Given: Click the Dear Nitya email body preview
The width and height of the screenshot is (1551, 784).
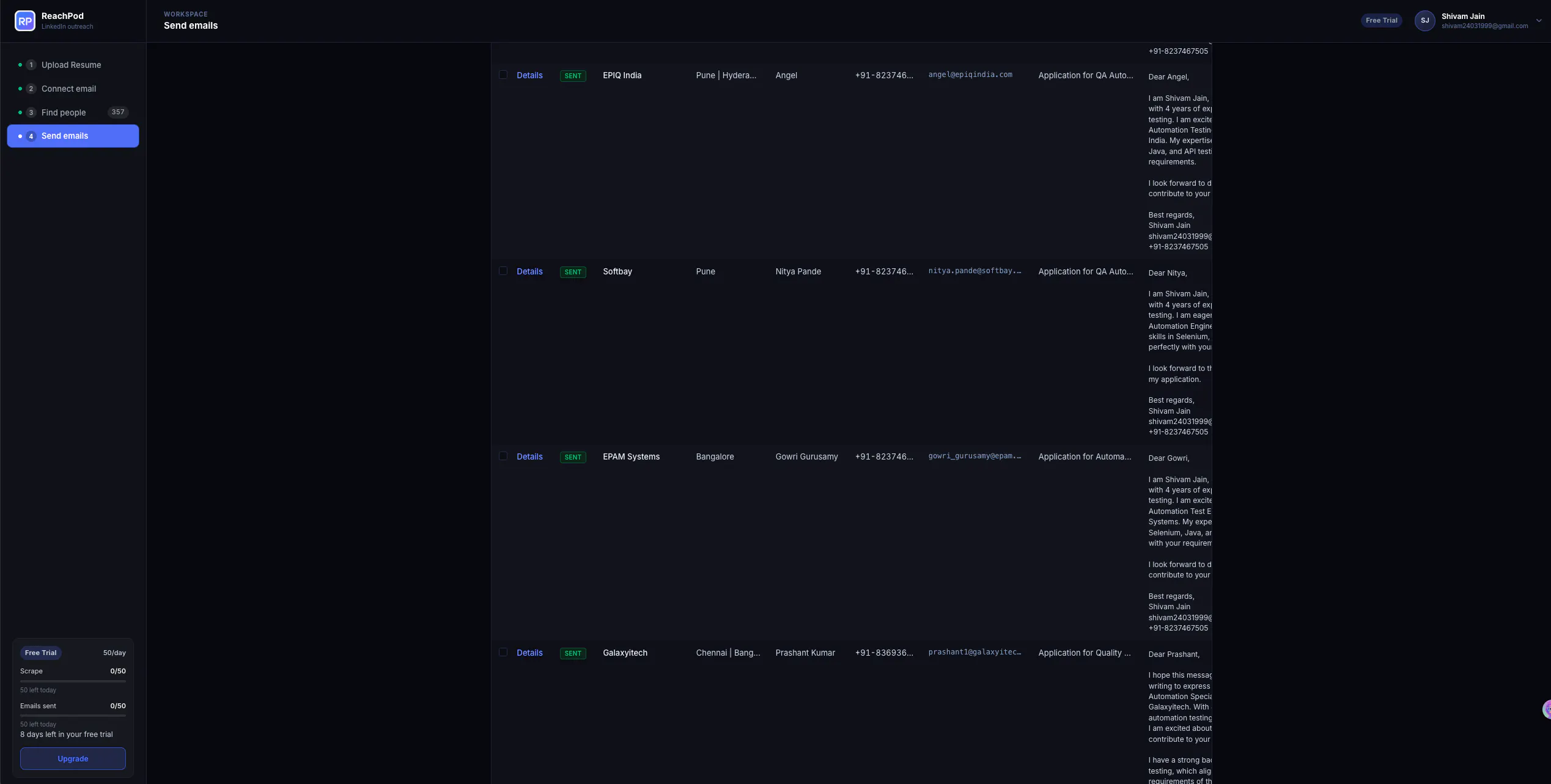Looking at the screenshot, I should click(1180, 352).
